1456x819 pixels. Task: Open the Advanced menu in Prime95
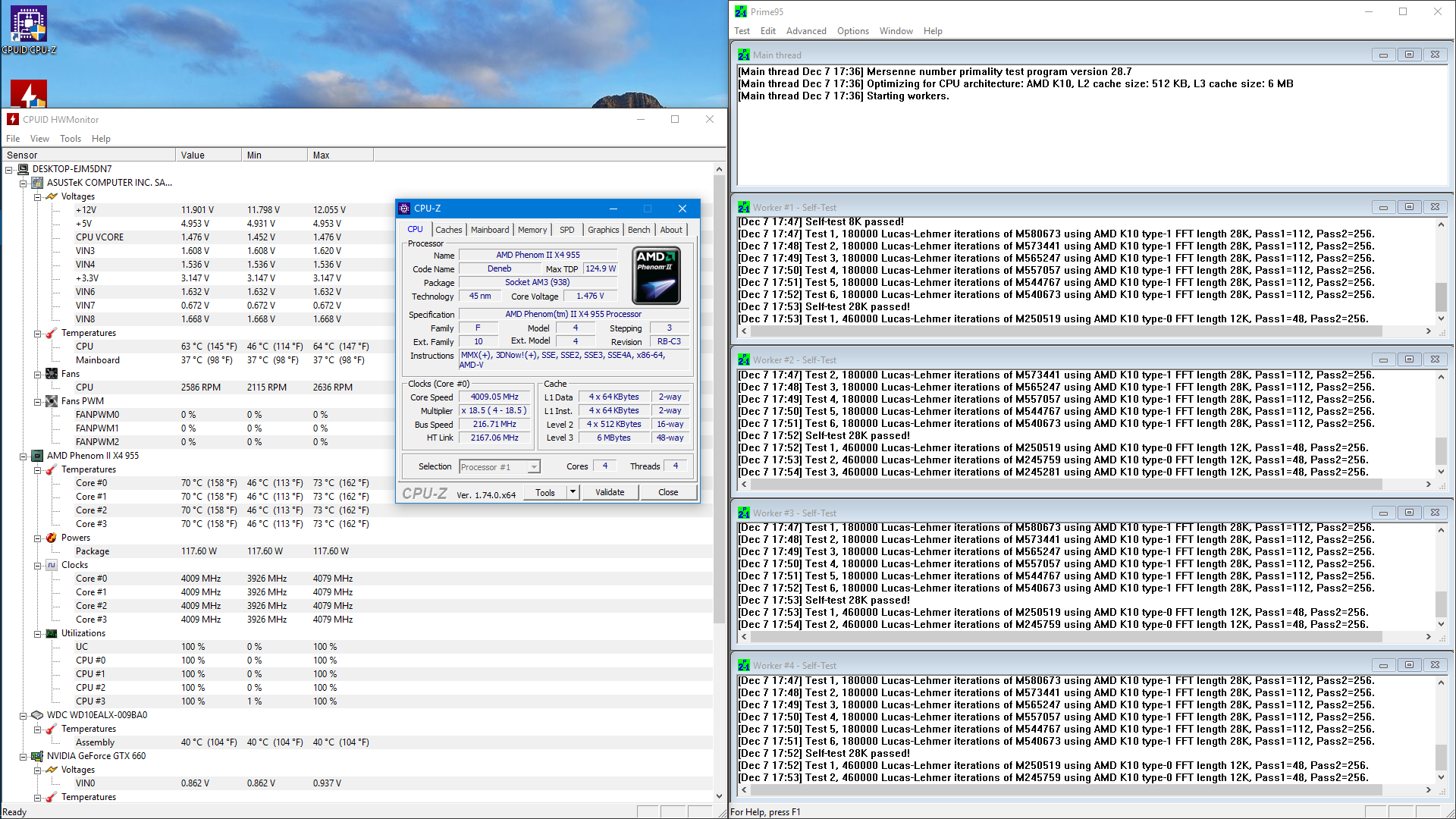point(805,31)
